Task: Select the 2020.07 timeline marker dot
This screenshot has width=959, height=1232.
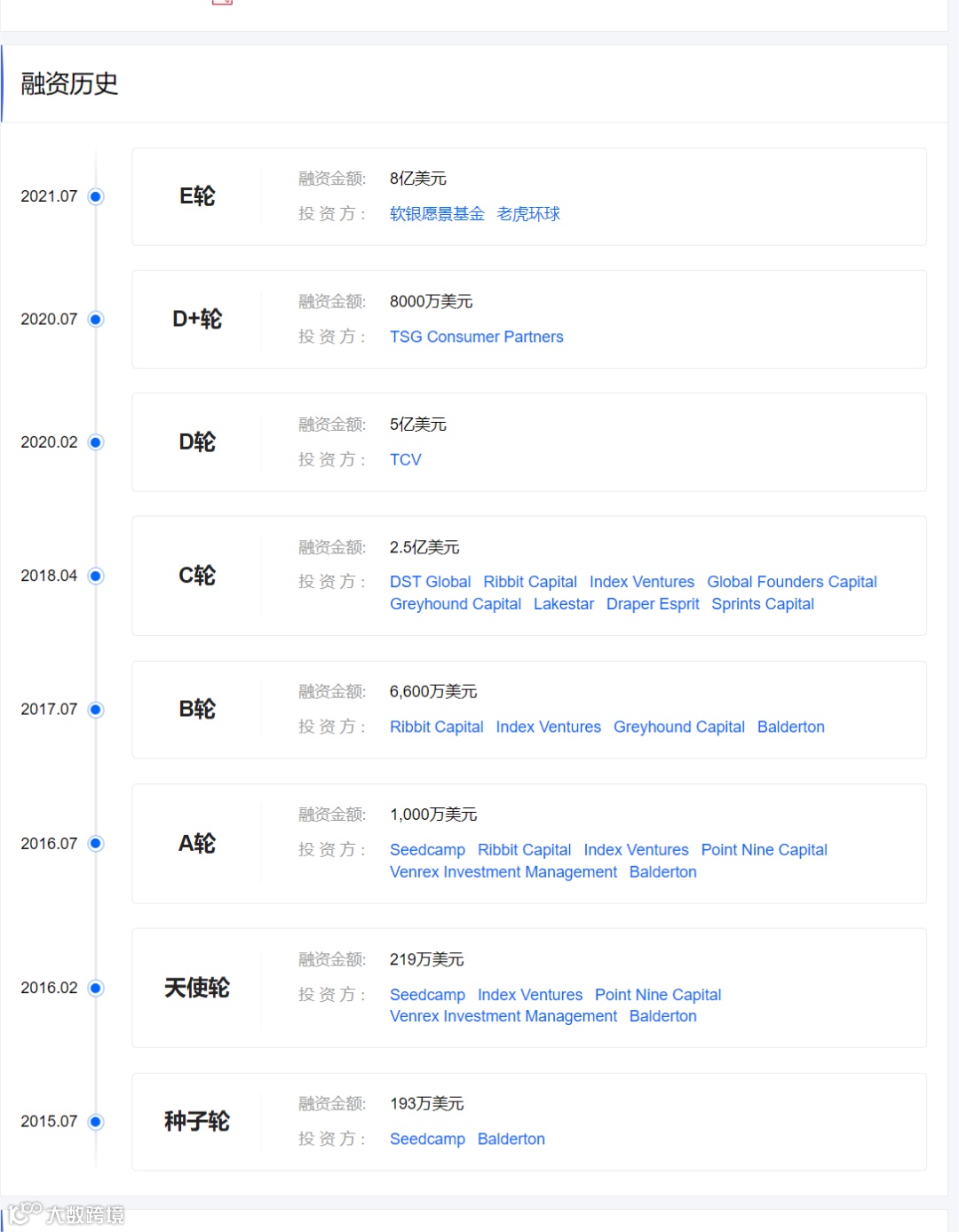Action: [x=96, y=319]
